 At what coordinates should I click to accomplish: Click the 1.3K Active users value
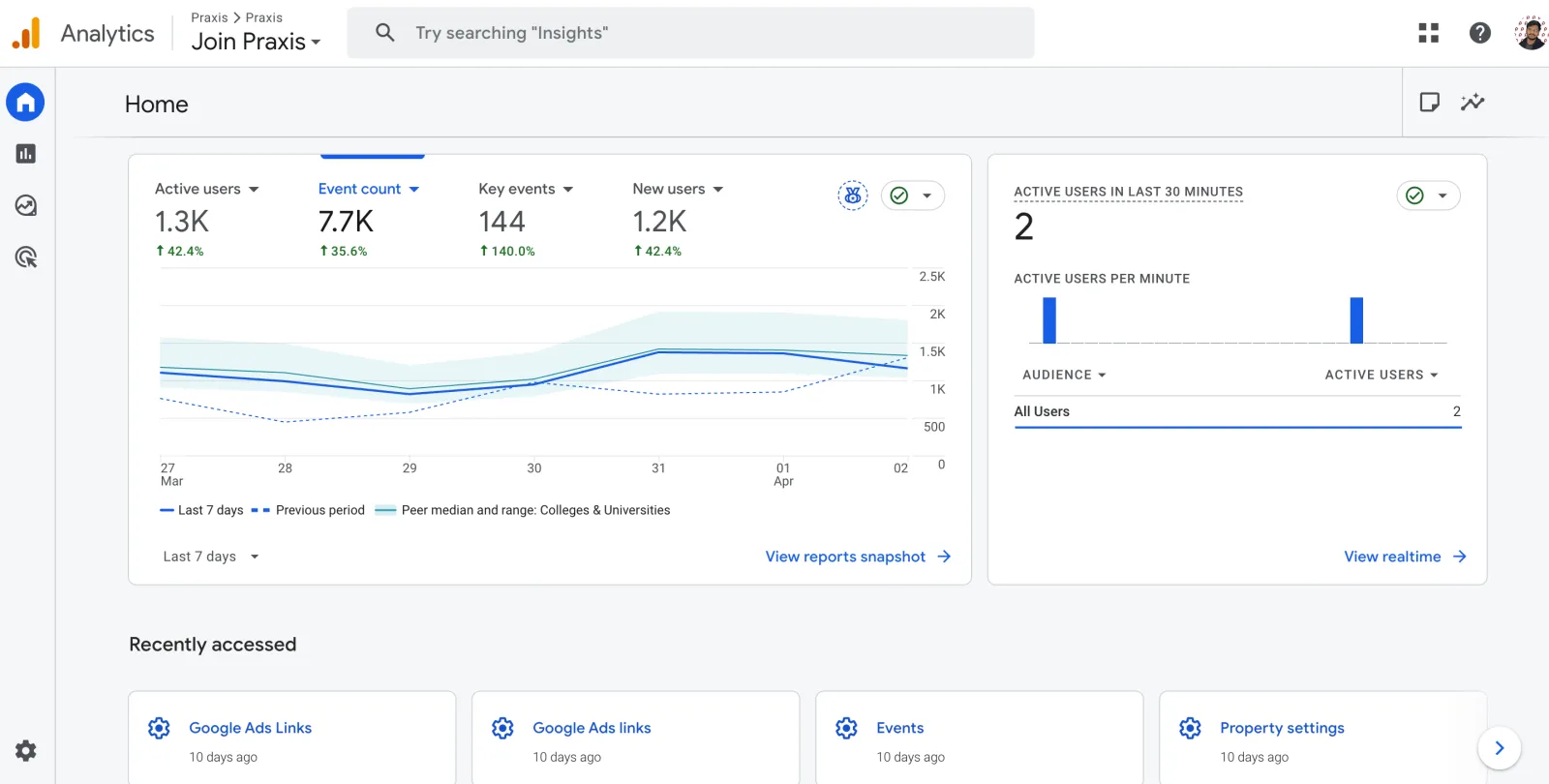pos(182,222)
